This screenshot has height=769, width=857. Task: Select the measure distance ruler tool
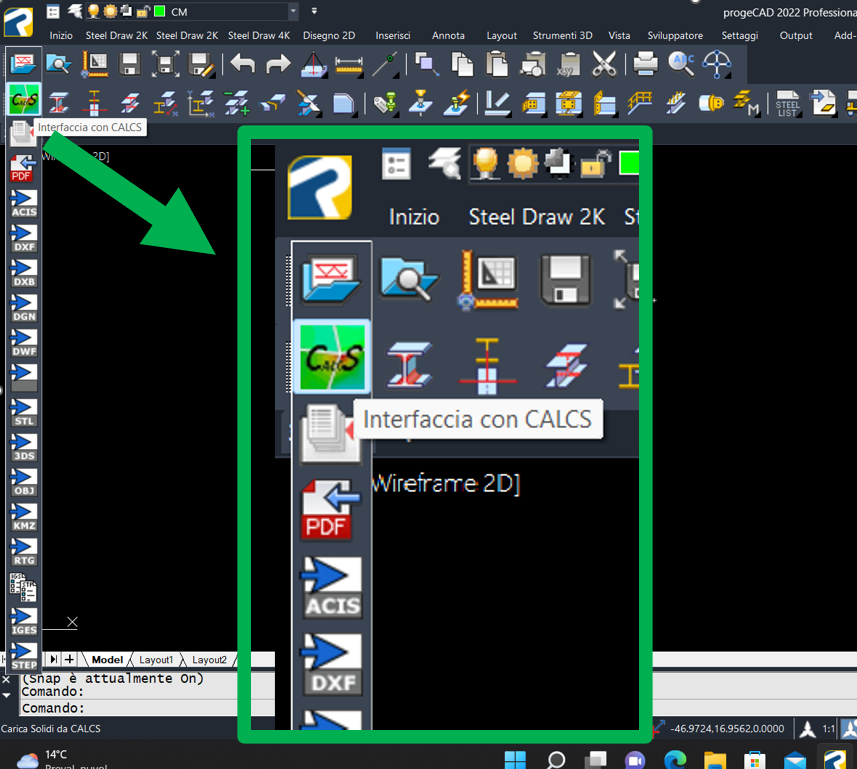348,64
